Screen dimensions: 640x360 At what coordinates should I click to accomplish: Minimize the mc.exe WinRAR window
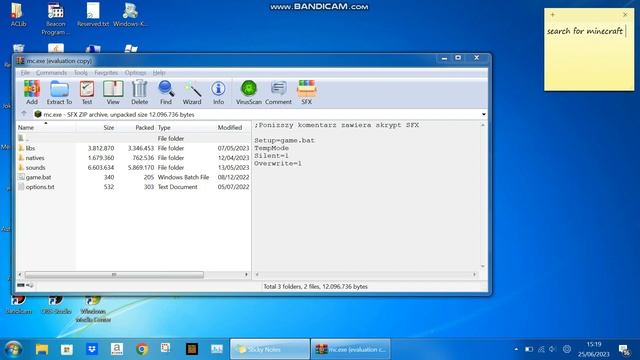click(444, 58)
